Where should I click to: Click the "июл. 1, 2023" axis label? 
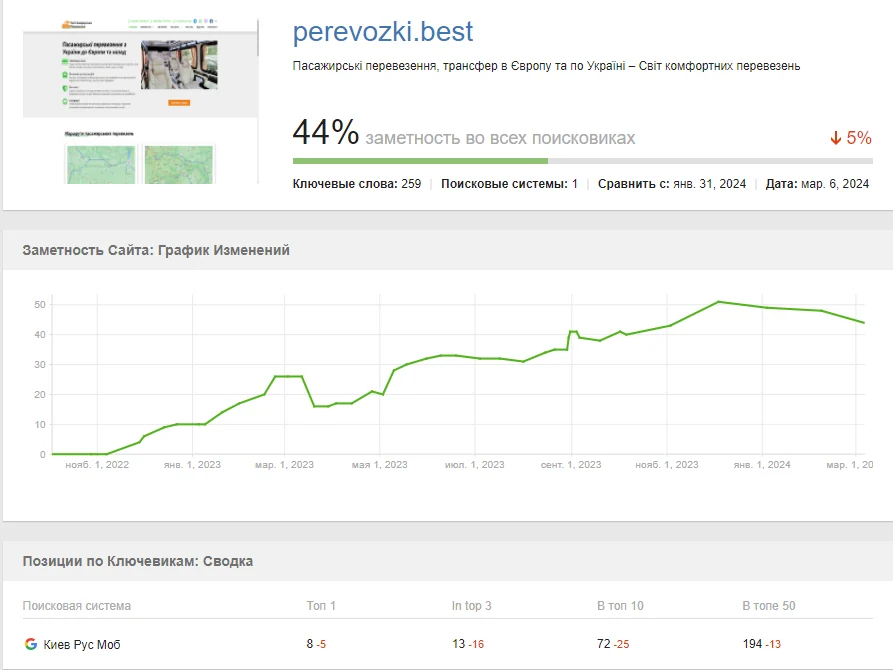[x=475, y=465]
